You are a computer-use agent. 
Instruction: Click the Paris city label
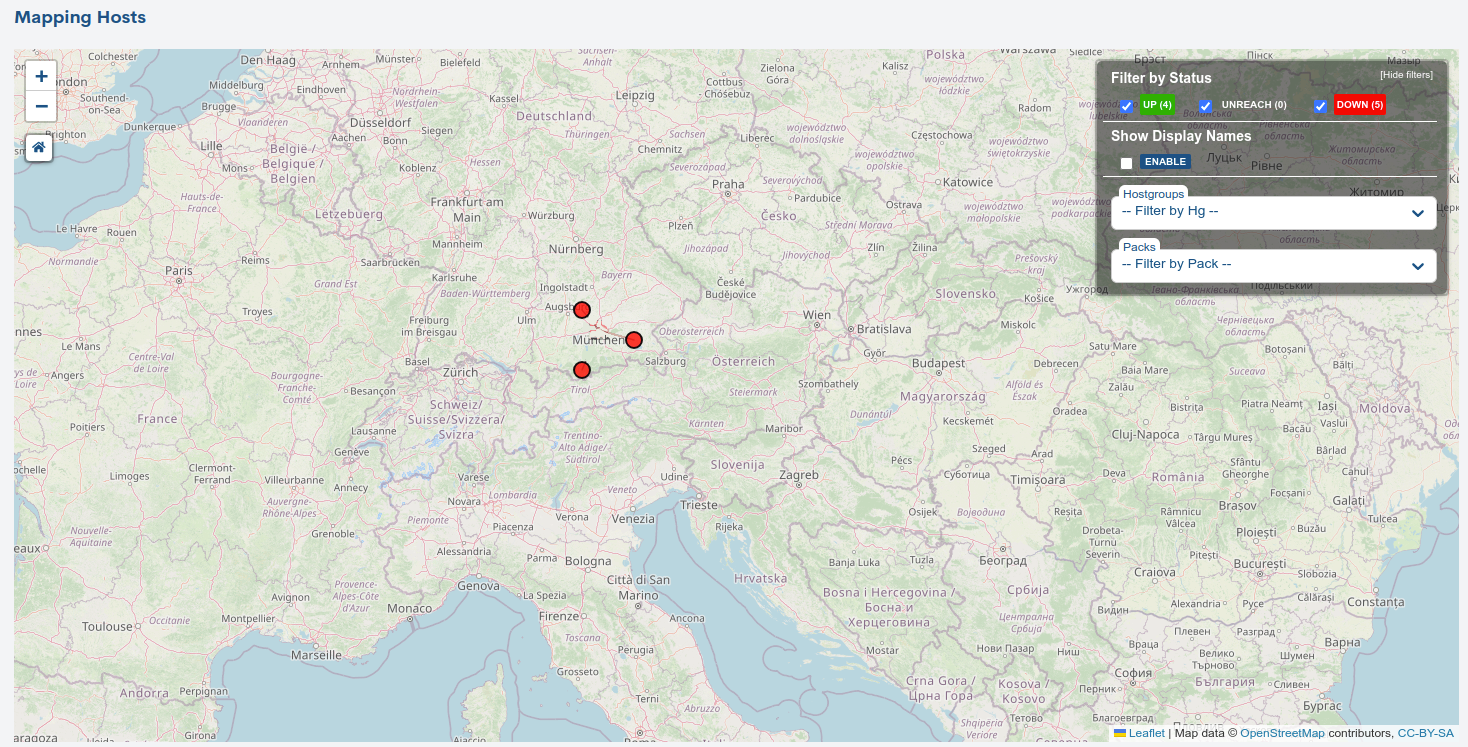pos(178,270)
